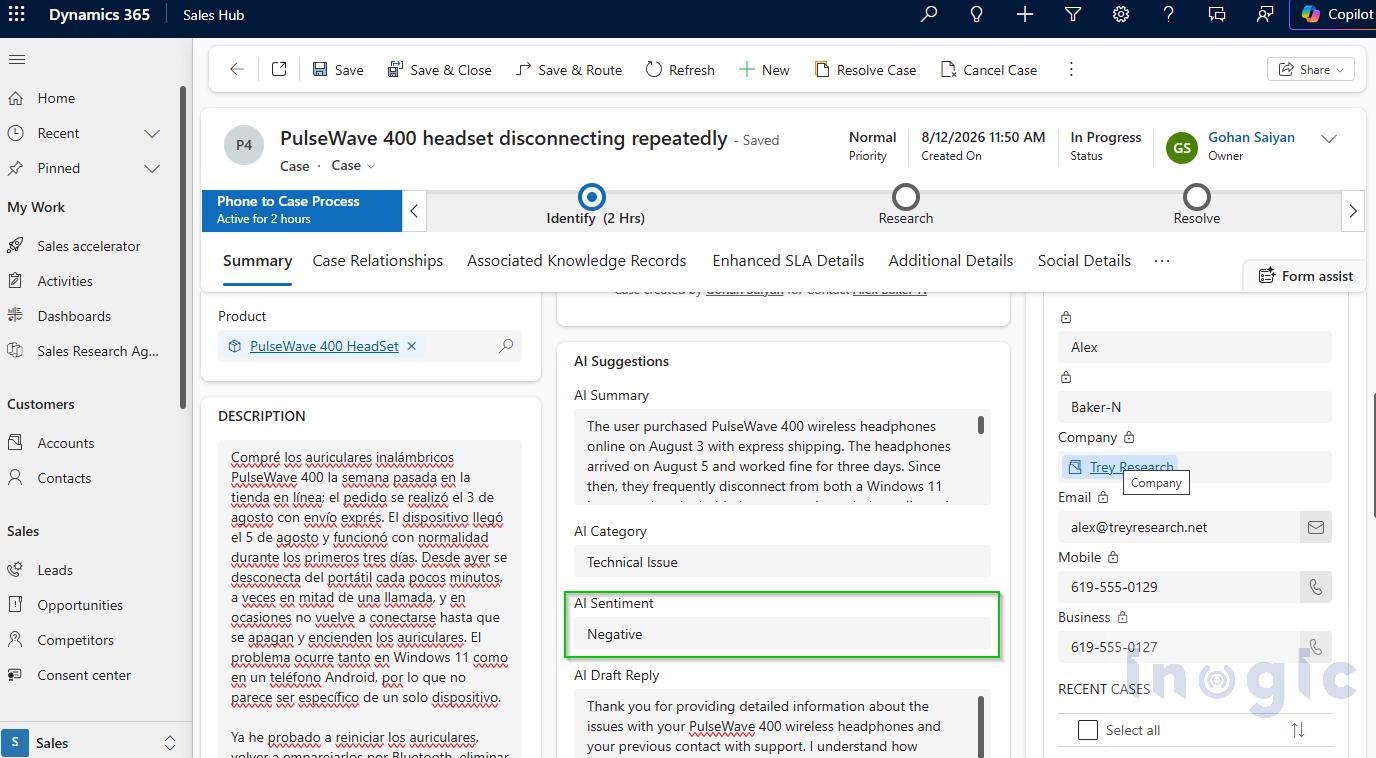1376x758 pixels.
Task: Click Cancel Case command
Action: coord(989,70)
